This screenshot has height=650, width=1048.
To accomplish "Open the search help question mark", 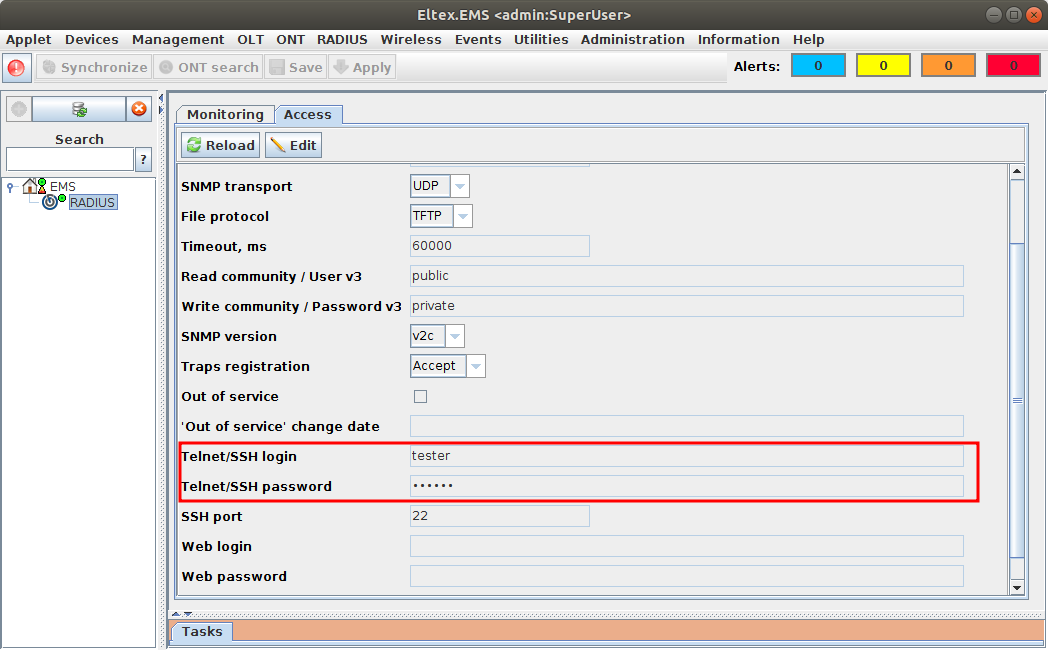I will (x=143, y=160).
